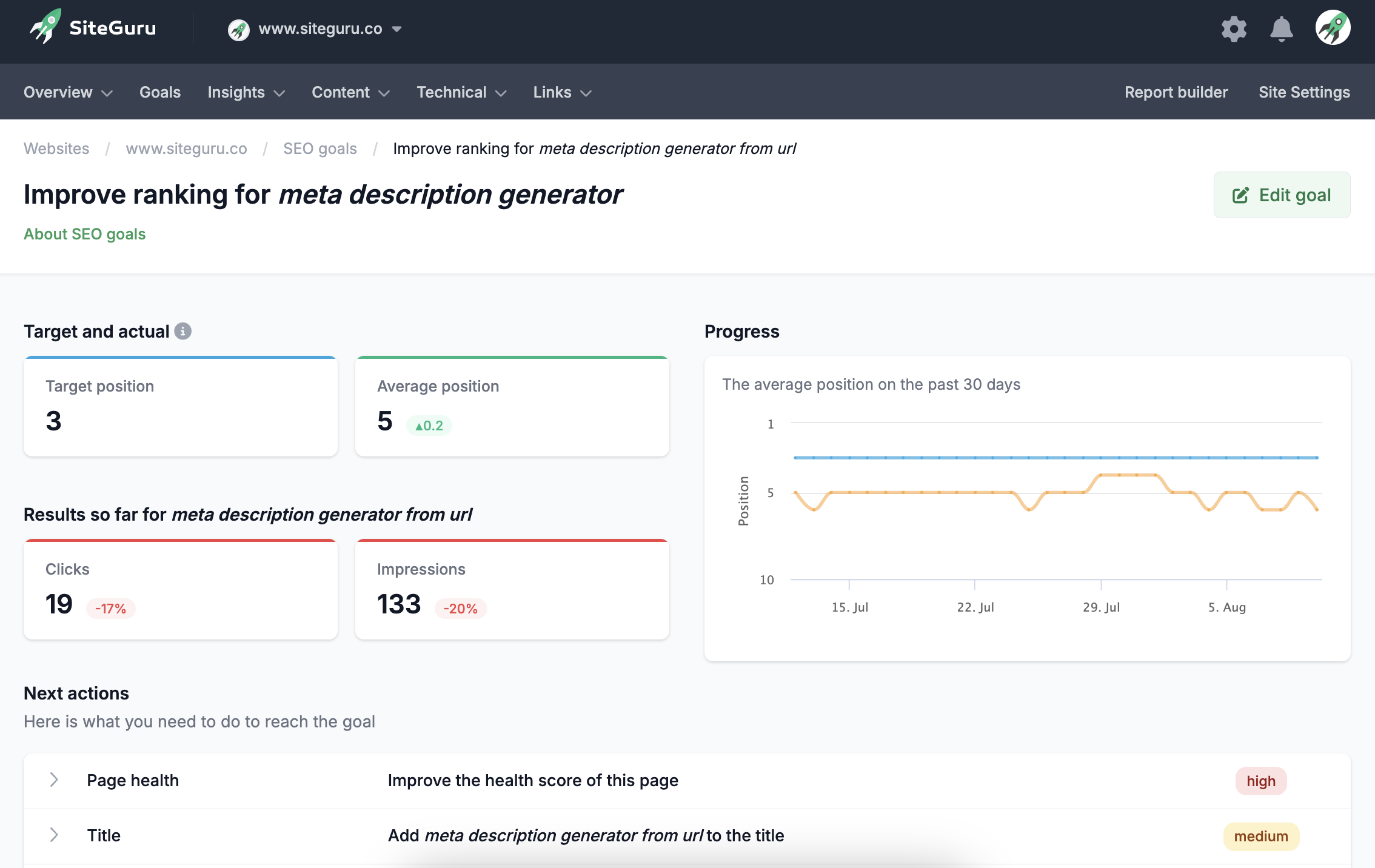Image resolution: width=1375 pixels, height=868 pixels.
Task: Click the SiteGuru brand name
Action: (113, 28)
